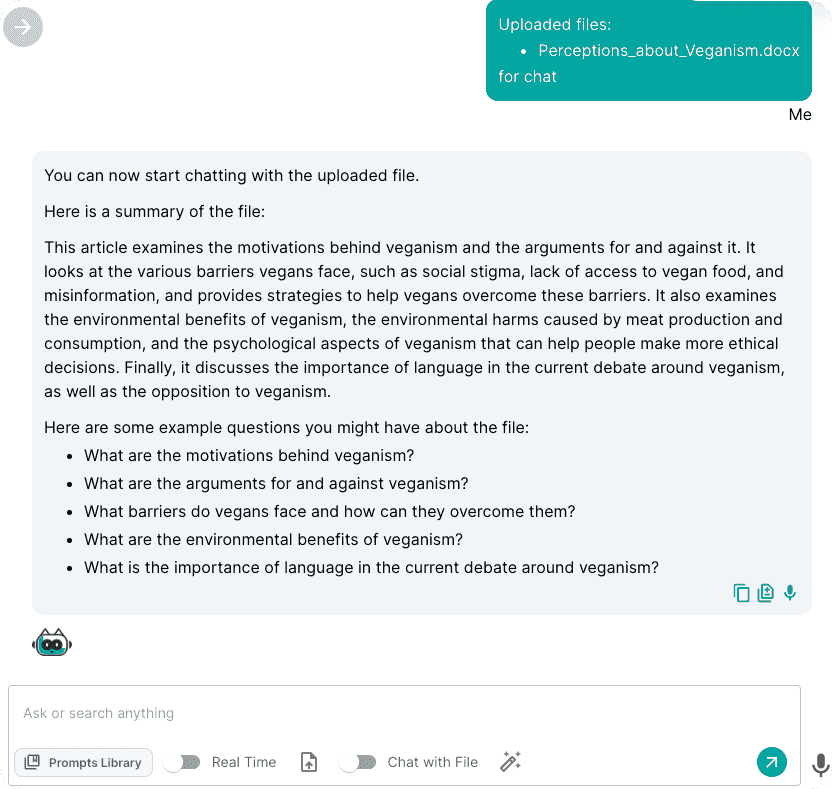Expand the sidebar with the arrow
The height and width of the screenshot is (789, 832).
point(22,27)
